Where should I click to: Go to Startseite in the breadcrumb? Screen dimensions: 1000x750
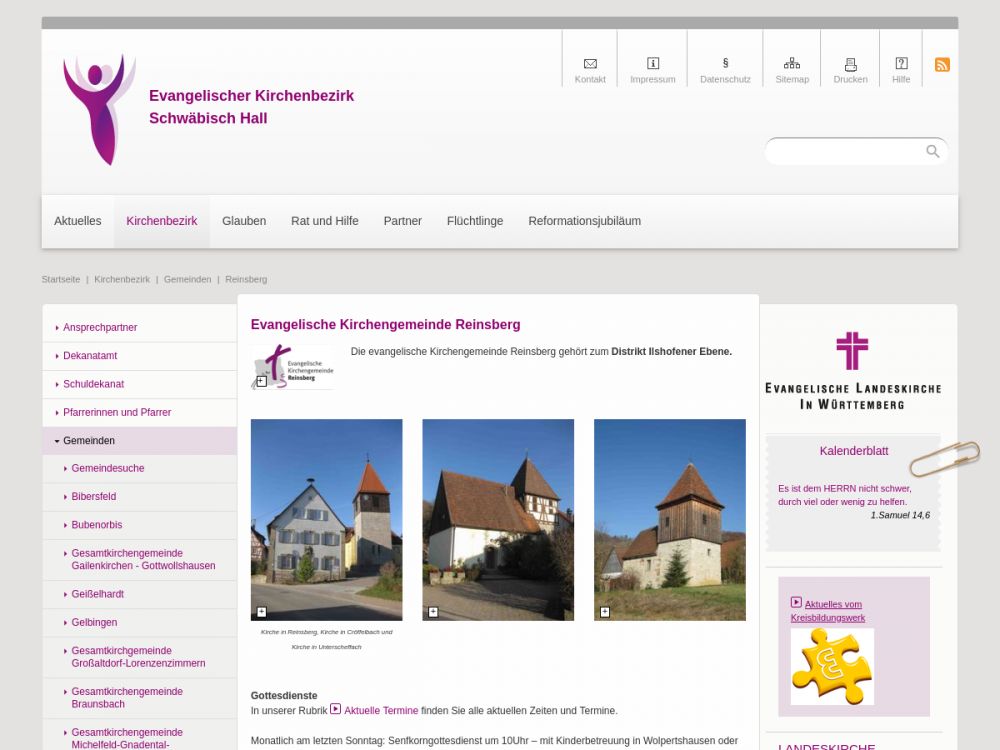pos(61,279)
